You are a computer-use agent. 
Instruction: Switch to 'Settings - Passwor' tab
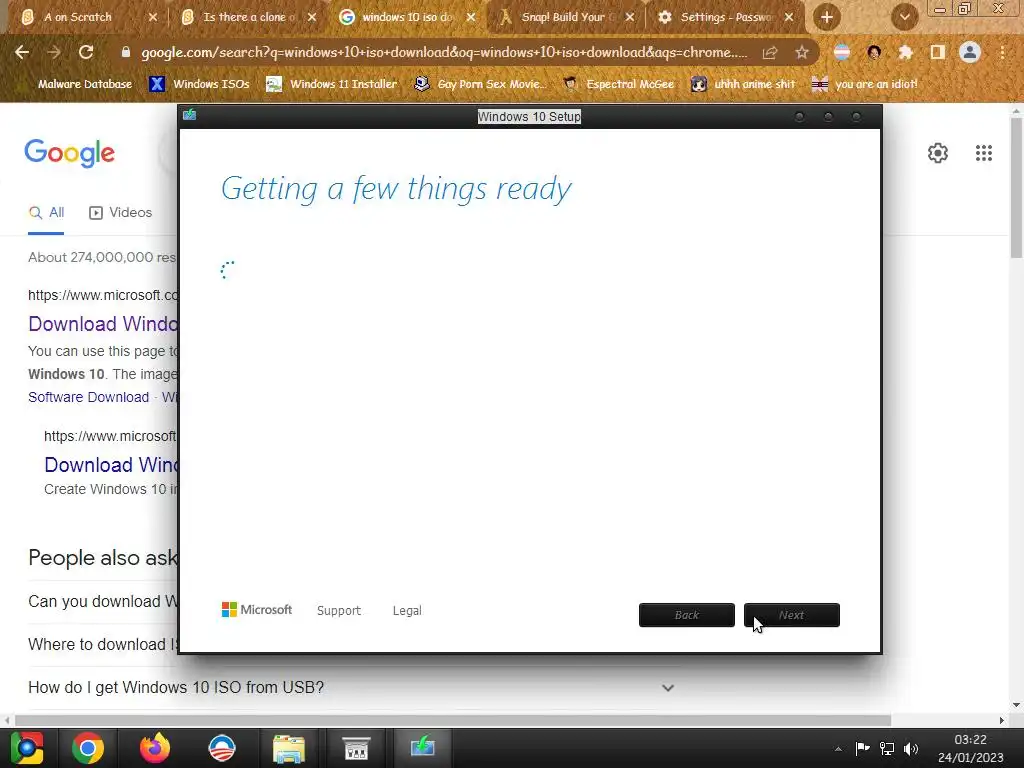click(x=727, y=17)
